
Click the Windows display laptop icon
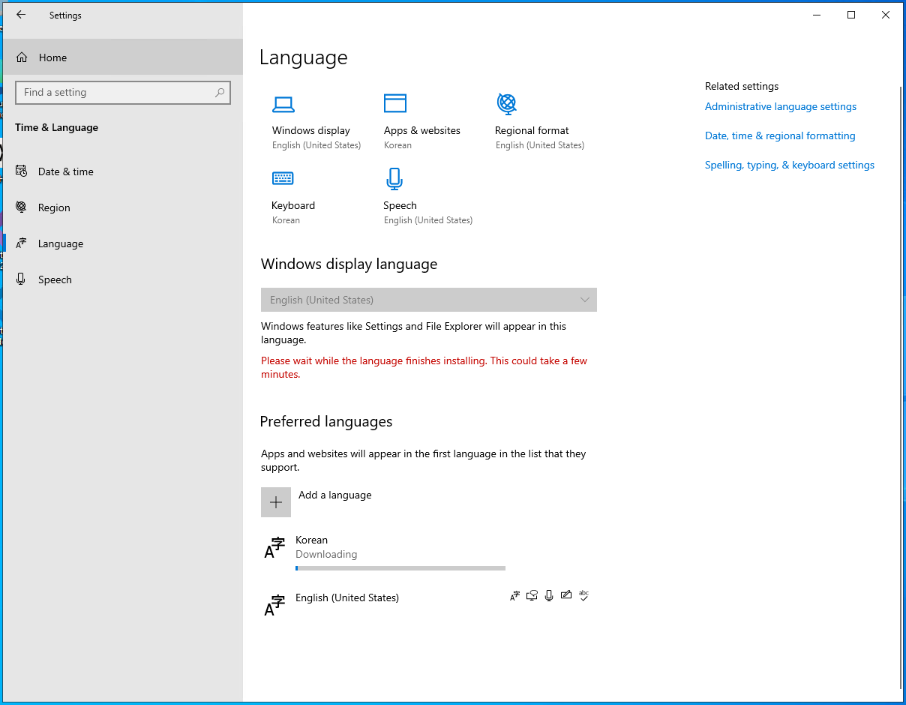[x=283, y=104]
